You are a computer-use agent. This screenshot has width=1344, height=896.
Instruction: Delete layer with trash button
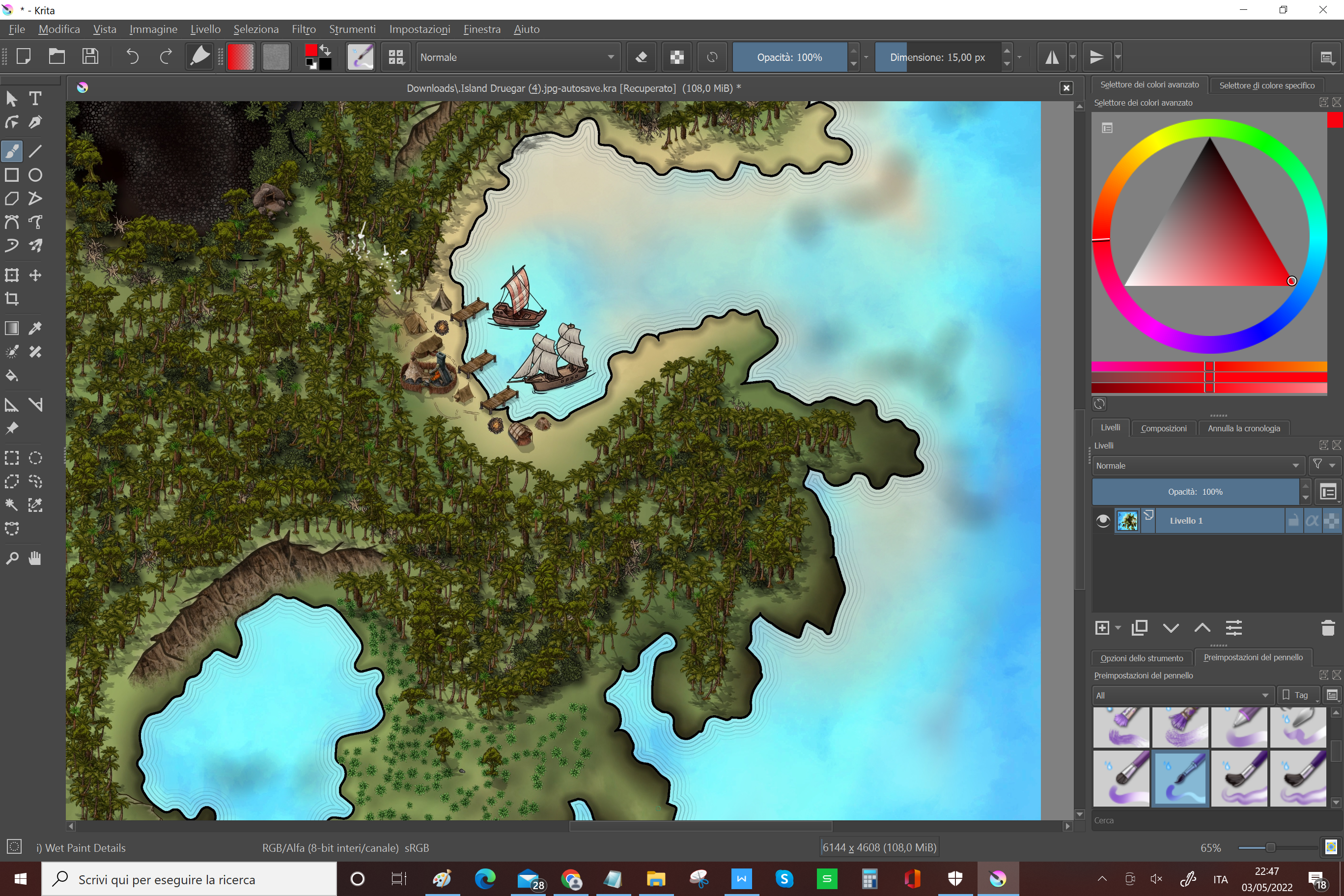click(1327, 628)
